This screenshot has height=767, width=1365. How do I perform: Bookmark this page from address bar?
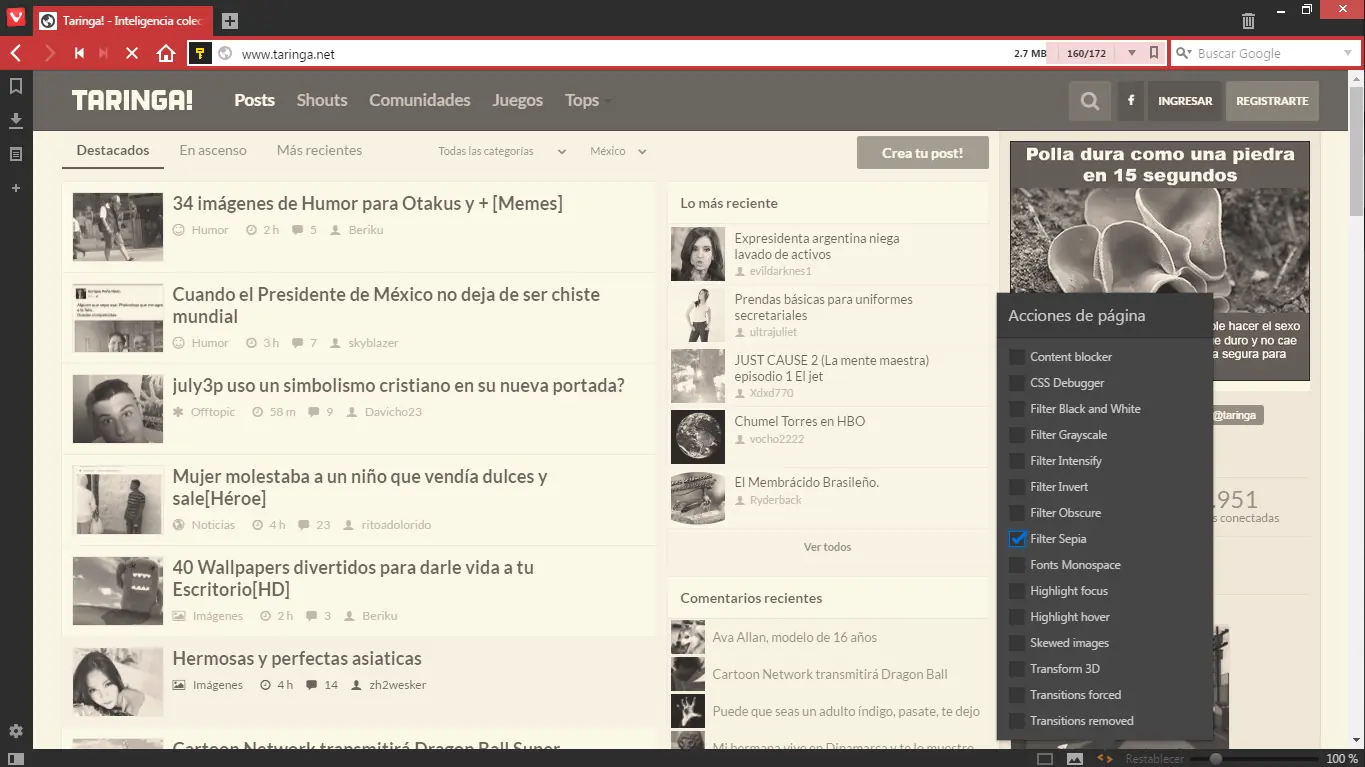tap(1154, 53)
